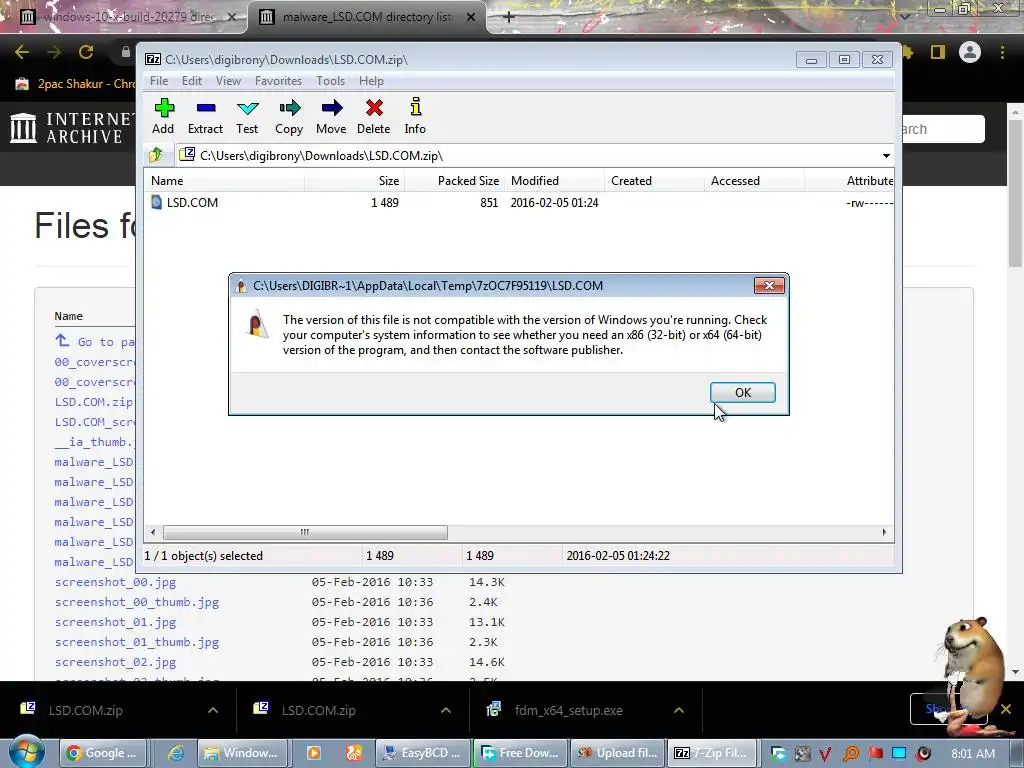Viewport: 1024px width, 768px height.
Task: Click the Internet Explorer taskbar icon
Action: tap(175, 753)
